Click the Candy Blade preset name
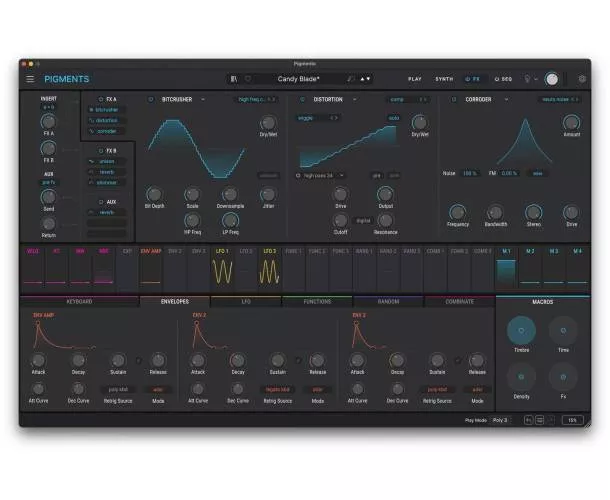 click(x=298, y=79)
